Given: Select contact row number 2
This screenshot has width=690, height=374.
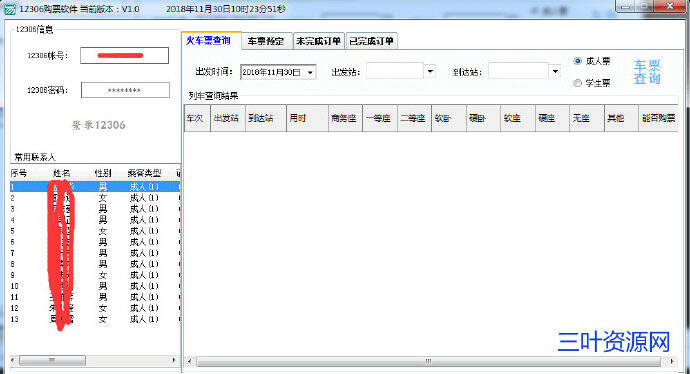Looking at the screenshot, I should tap(95, 198).
